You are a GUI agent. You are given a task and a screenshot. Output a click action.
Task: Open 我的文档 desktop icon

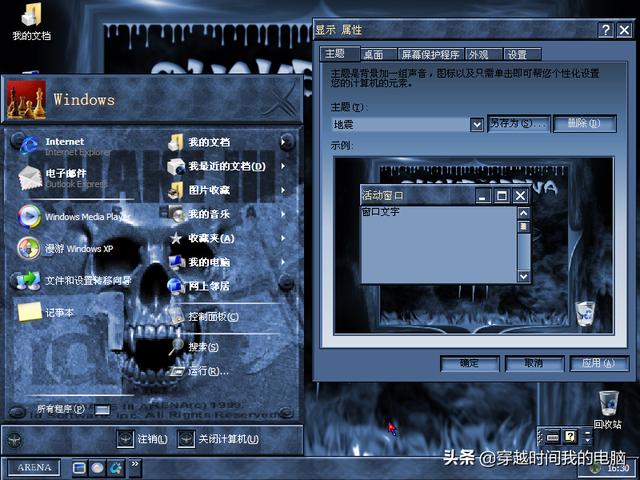tap(31, 22)
